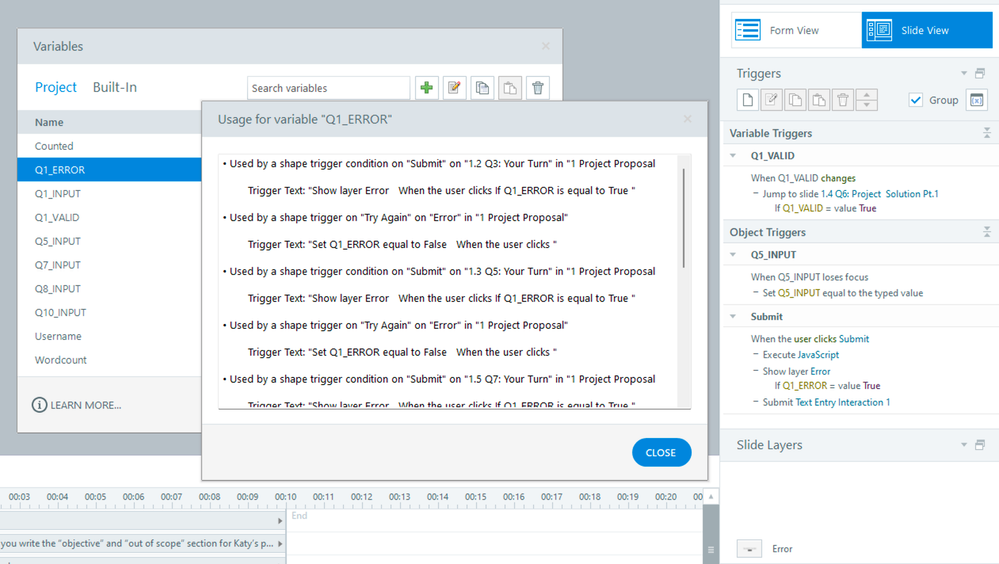Expand the timeline row with objective text

click(280, 544)
